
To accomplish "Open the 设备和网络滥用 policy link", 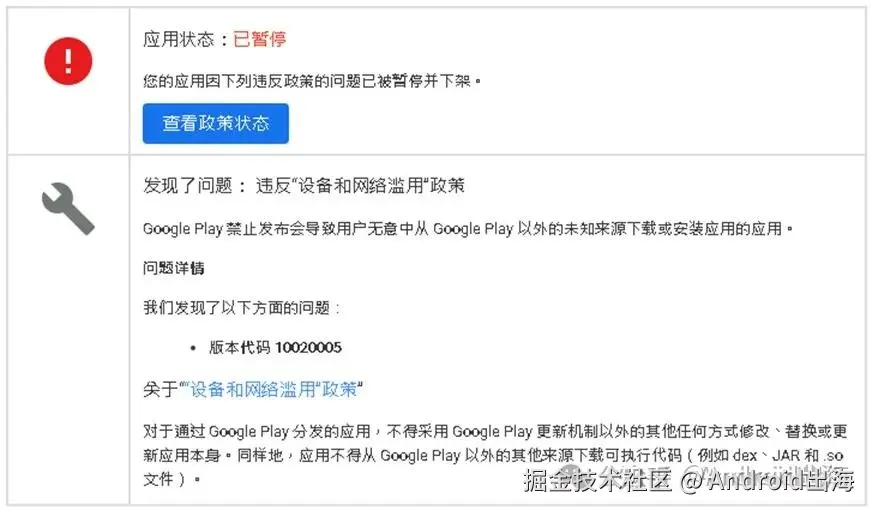I will point(271,389).
